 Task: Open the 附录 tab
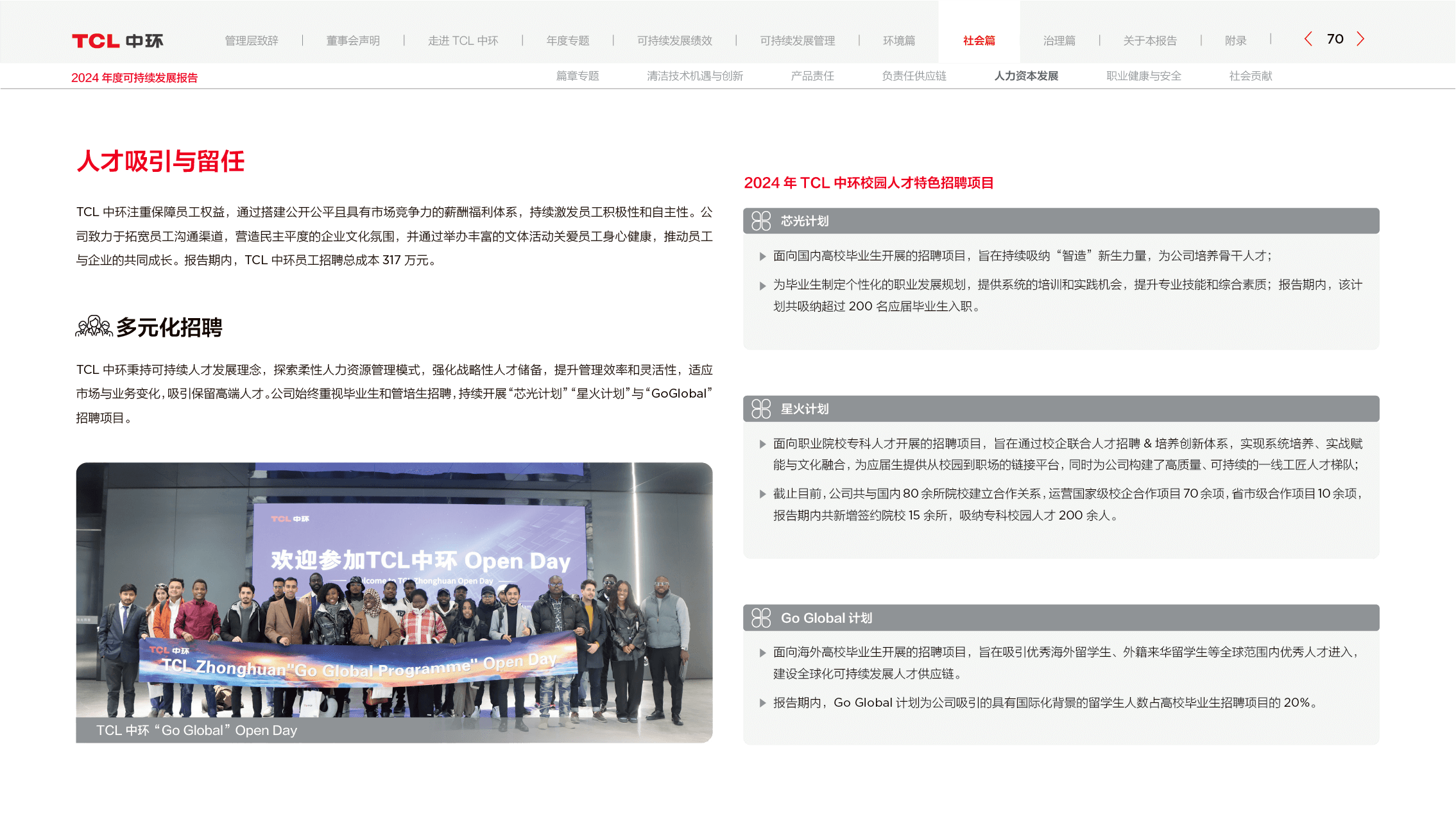coord(1235,41)
